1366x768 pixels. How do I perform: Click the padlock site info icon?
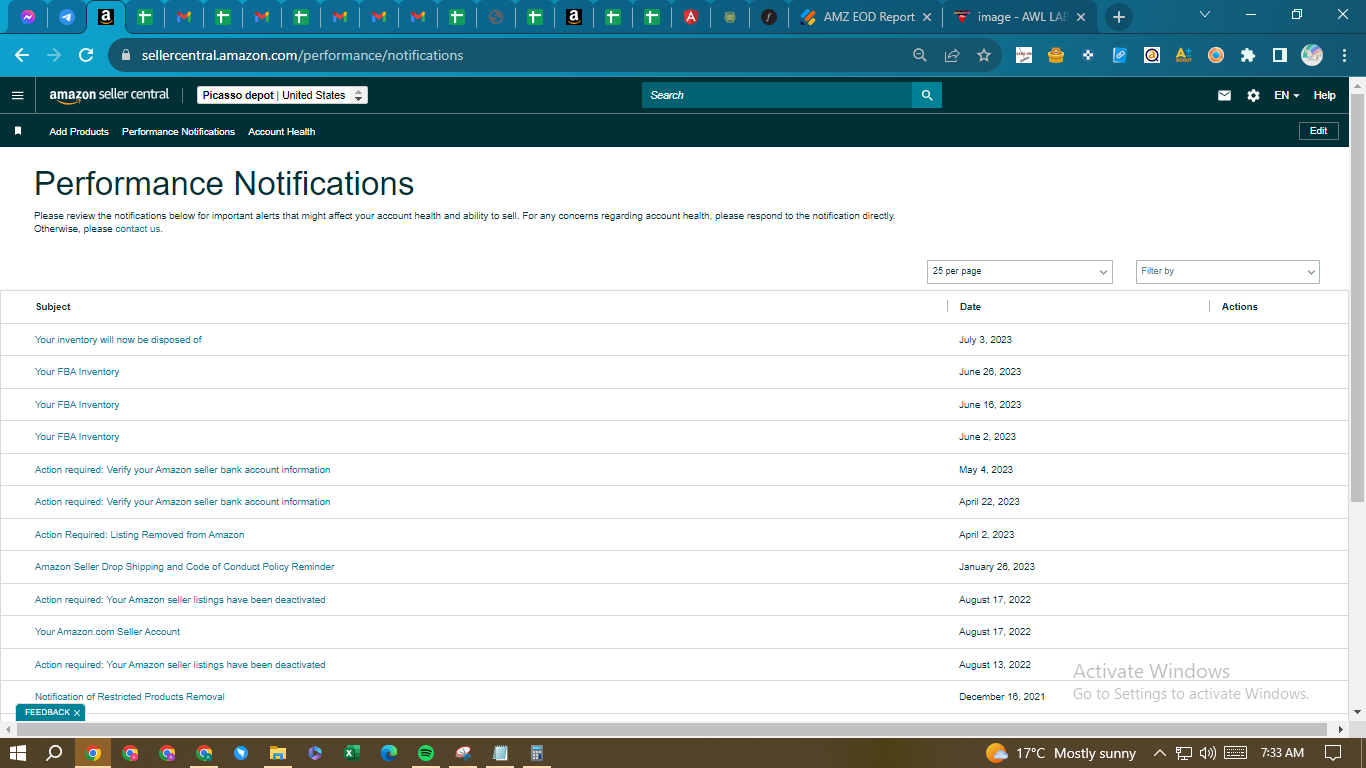pos(126,55)
